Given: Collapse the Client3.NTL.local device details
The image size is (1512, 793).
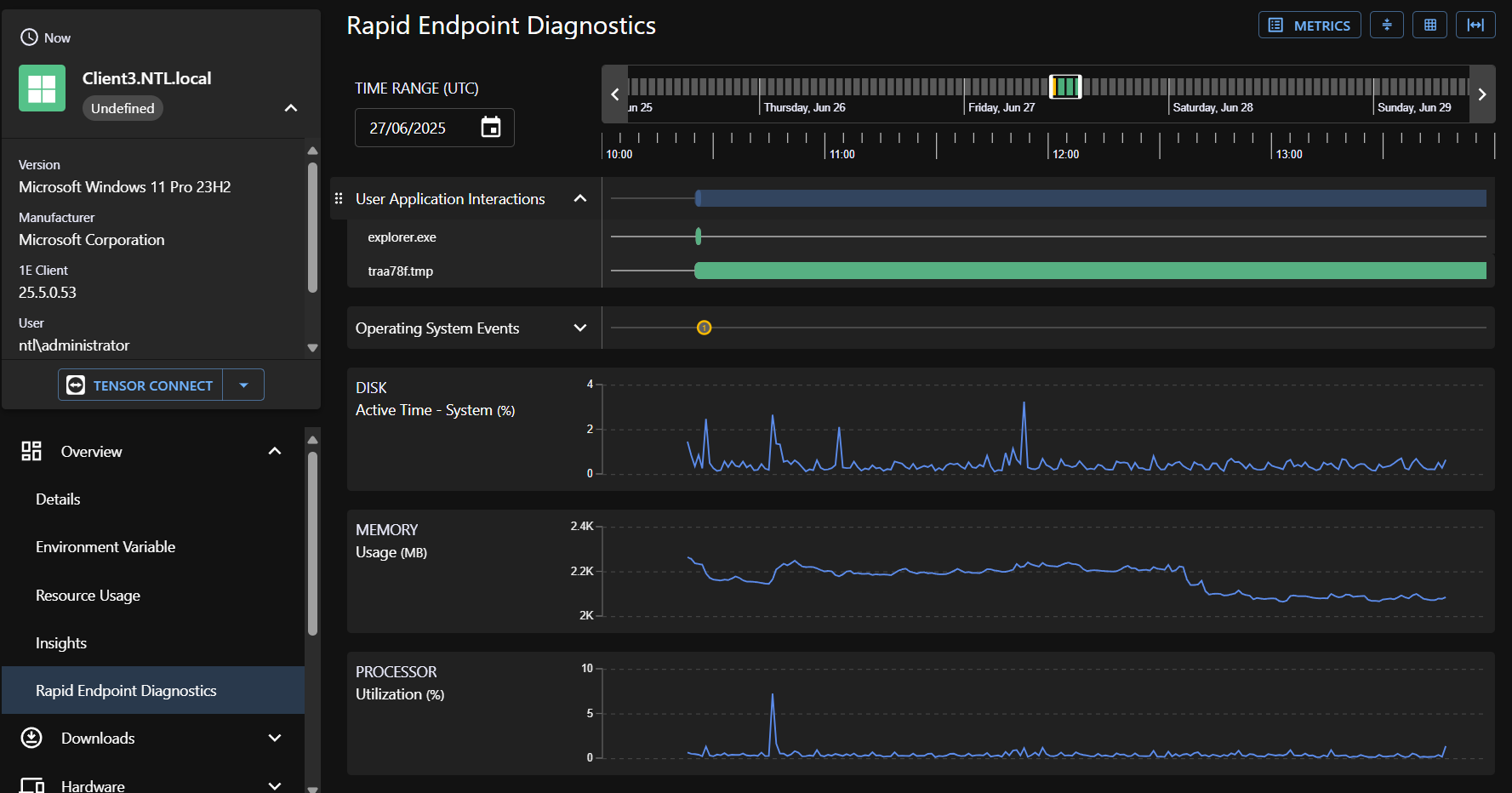Looking at the screenshot, I should (291, 108).
